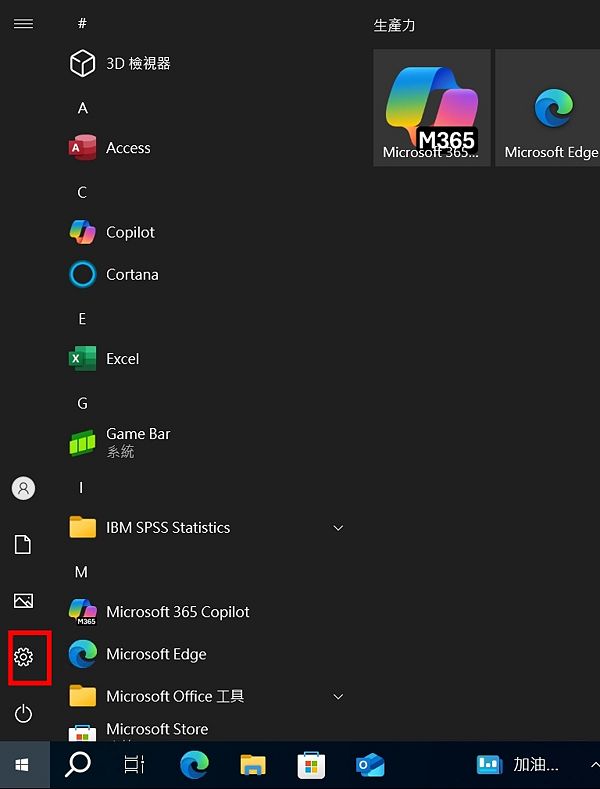Open the Microsoft 365 Copilot tile
This screenshot has width=600, height=789.
pyautogui.click(x=432, y=108)
